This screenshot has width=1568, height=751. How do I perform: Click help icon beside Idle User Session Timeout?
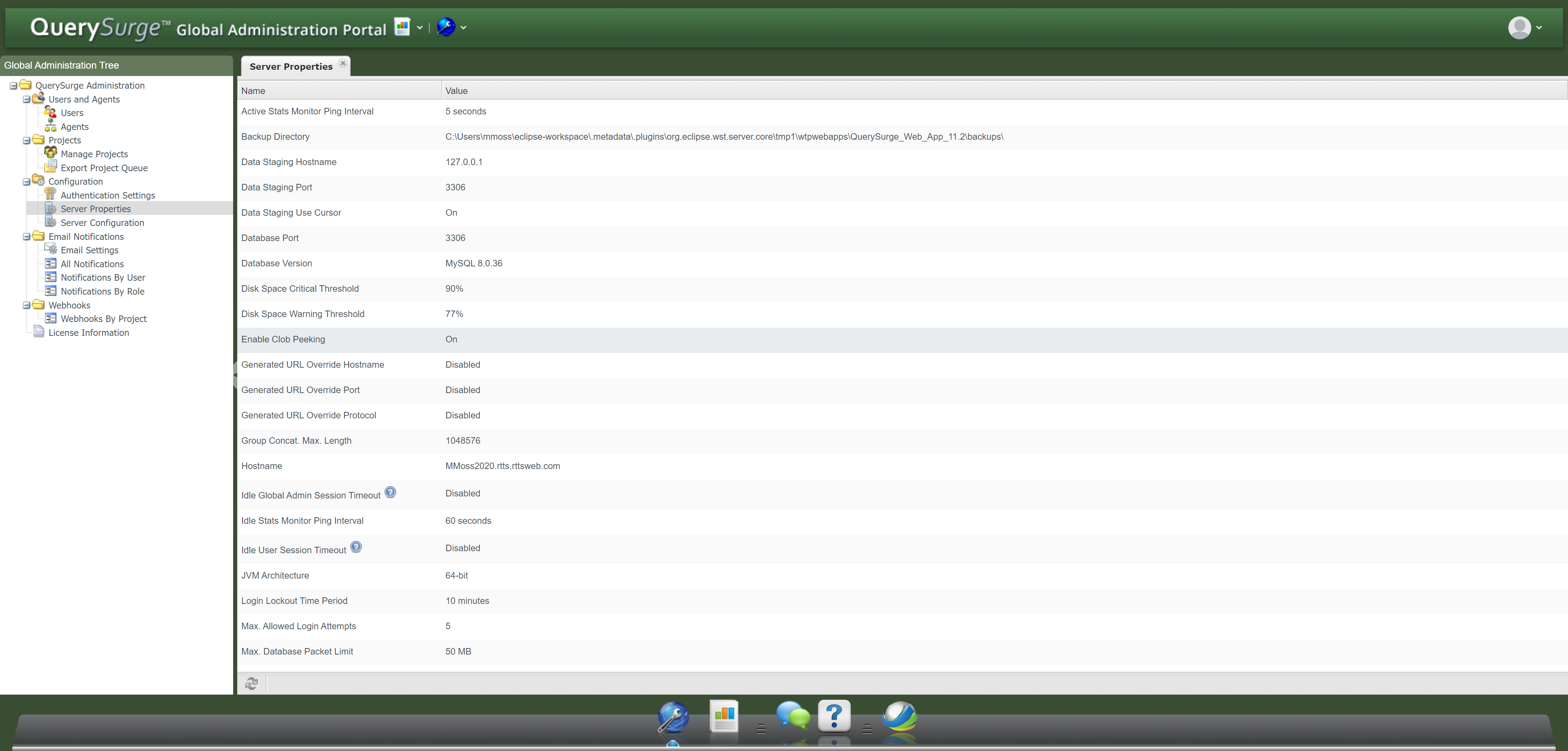(356, 547)
